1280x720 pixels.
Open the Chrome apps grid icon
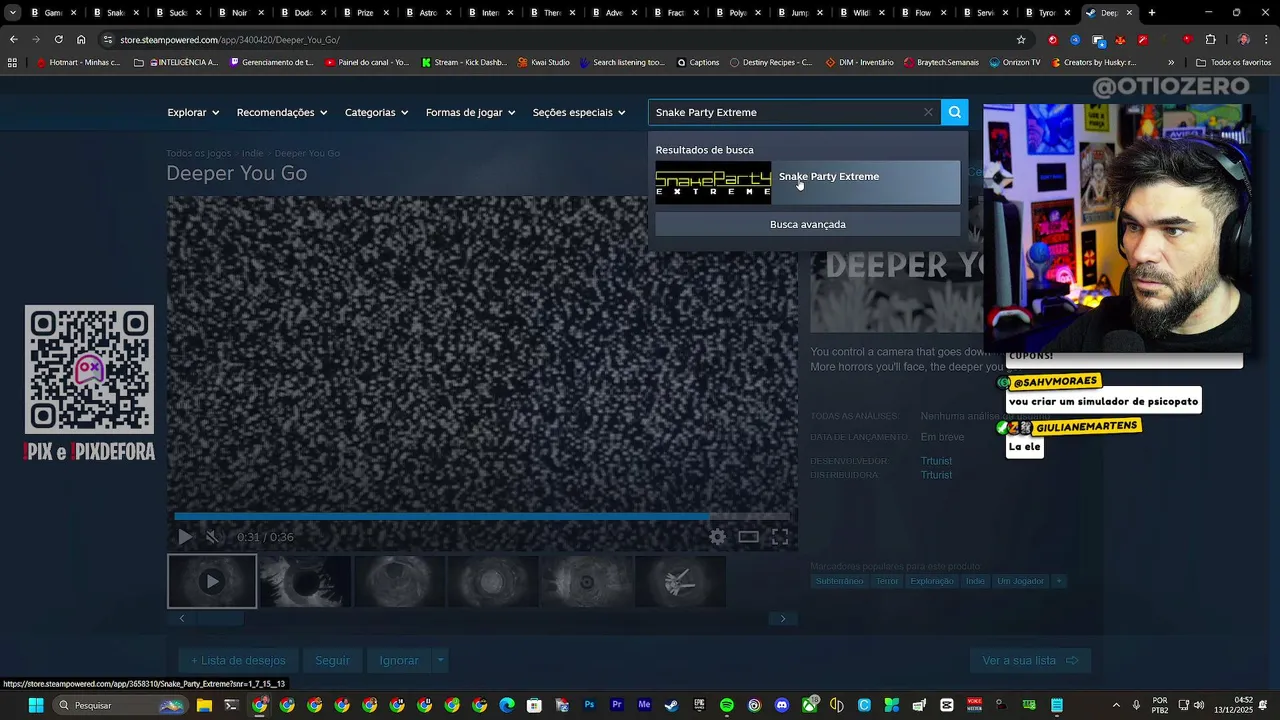point(12,62)
